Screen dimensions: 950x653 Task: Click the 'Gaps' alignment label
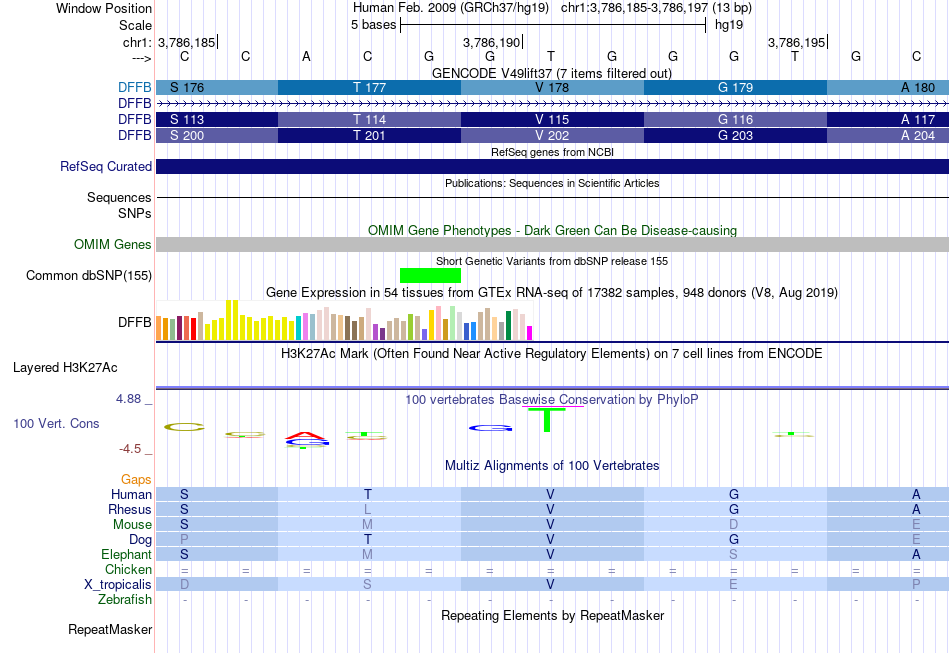coord(136,480)
